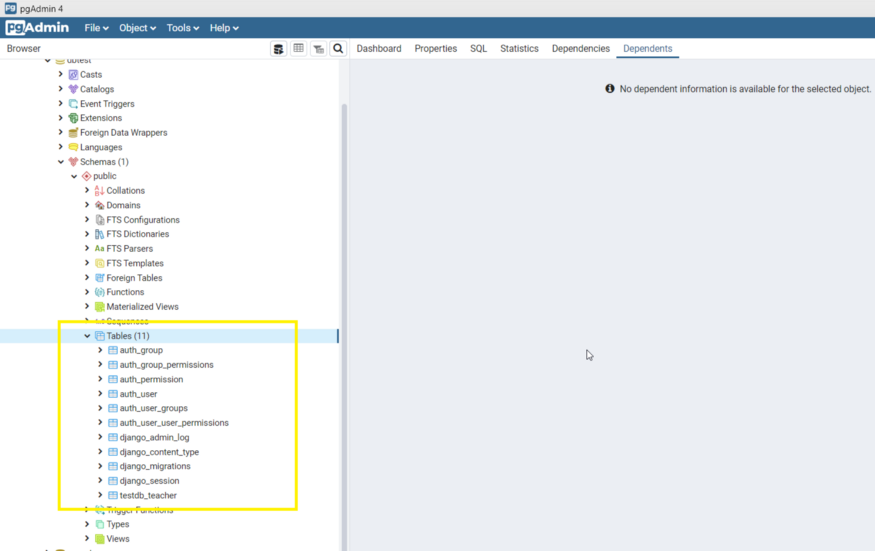Open the Help menu
This screenshot has width=875, height=551.
point(224,28)
